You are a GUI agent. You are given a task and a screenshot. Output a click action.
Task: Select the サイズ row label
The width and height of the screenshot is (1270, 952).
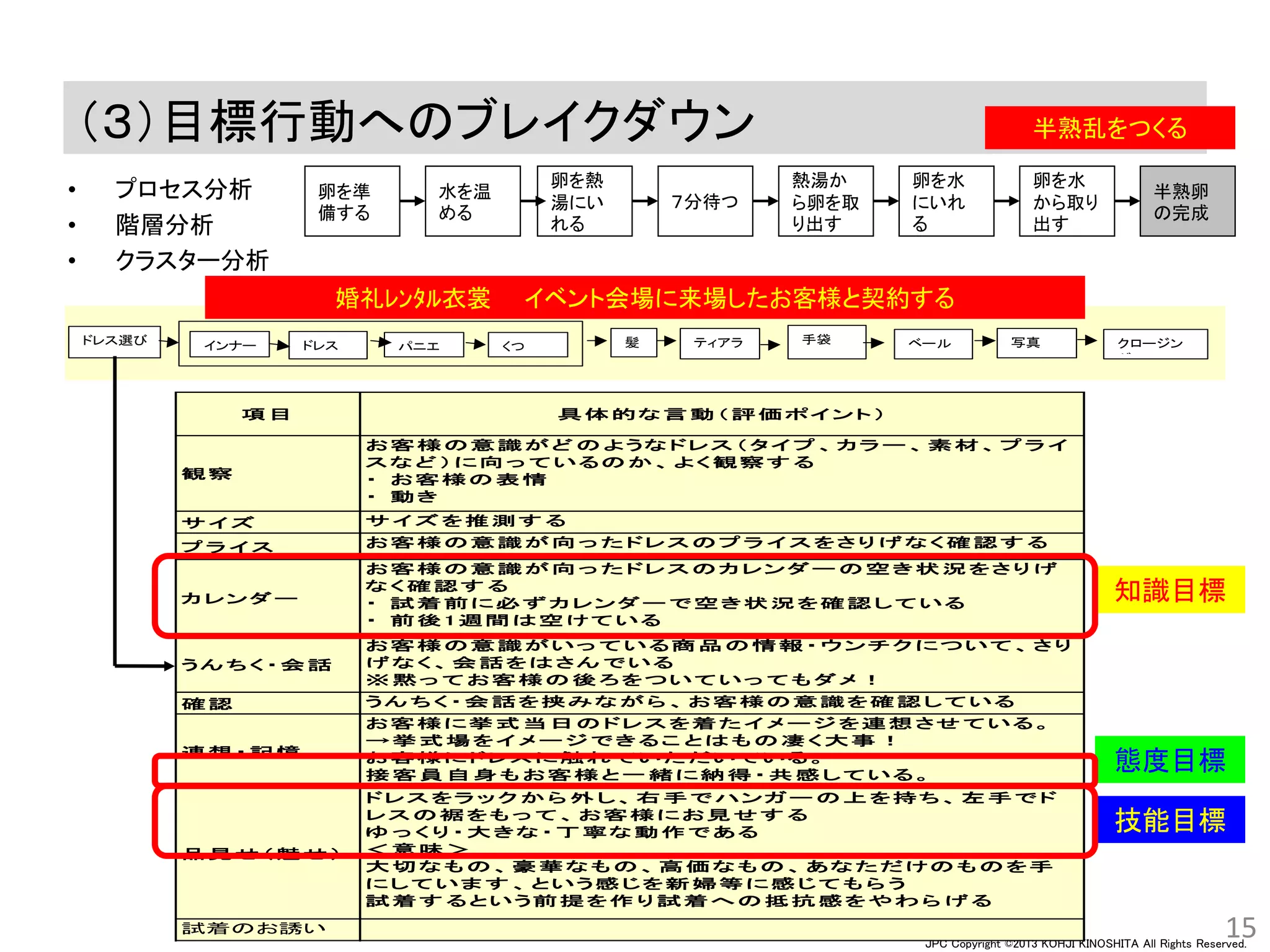[x=218, y=522]
